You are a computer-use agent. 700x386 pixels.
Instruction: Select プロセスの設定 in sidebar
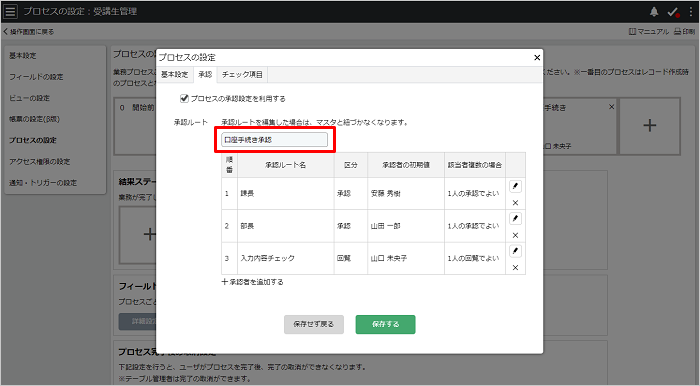pos(33,140)
